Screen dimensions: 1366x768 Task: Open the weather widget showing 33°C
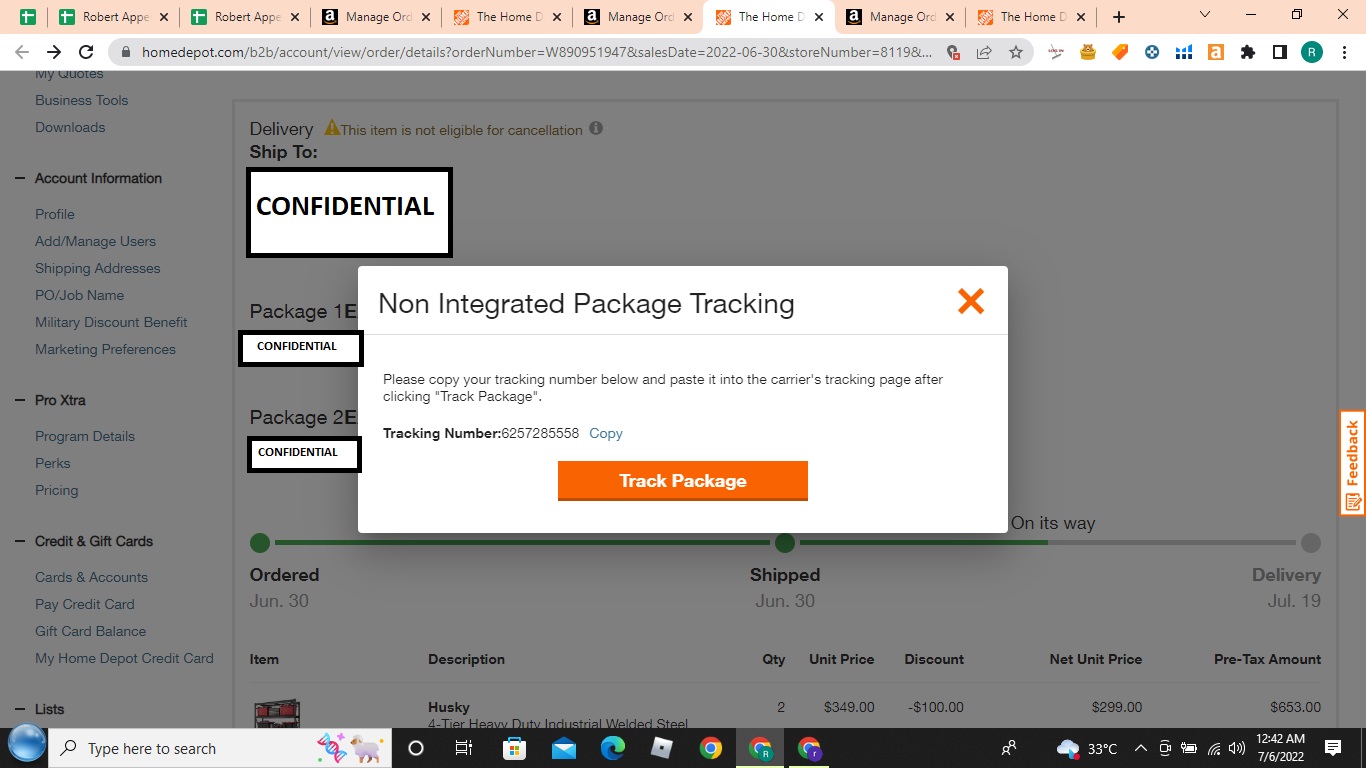pos(1088,748)
